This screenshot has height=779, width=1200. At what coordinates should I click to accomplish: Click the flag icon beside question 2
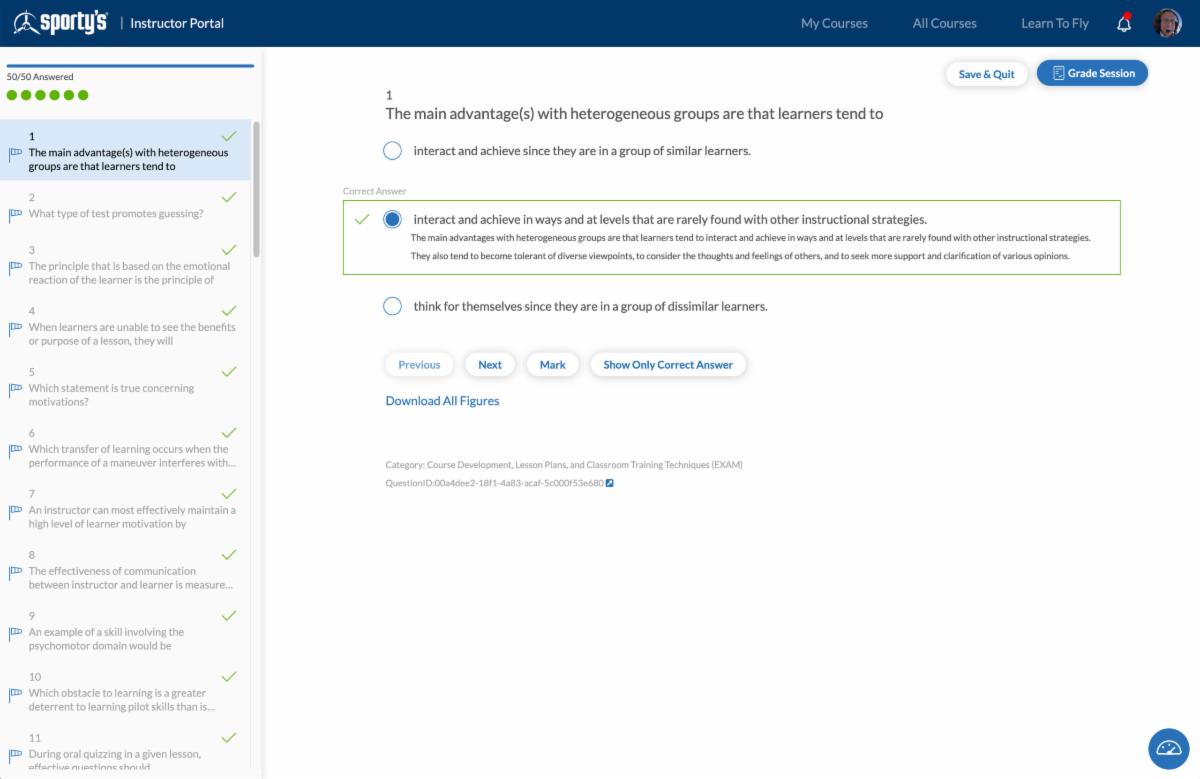tap(15, 214)
